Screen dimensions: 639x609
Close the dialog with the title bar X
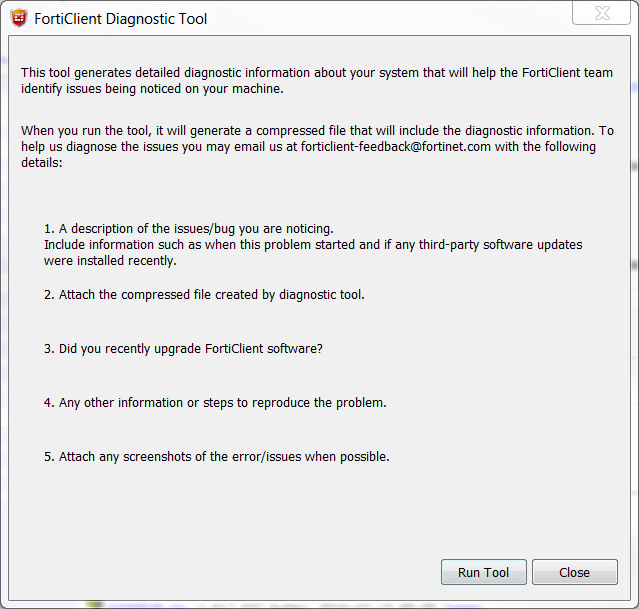click(x=600, y=14)
